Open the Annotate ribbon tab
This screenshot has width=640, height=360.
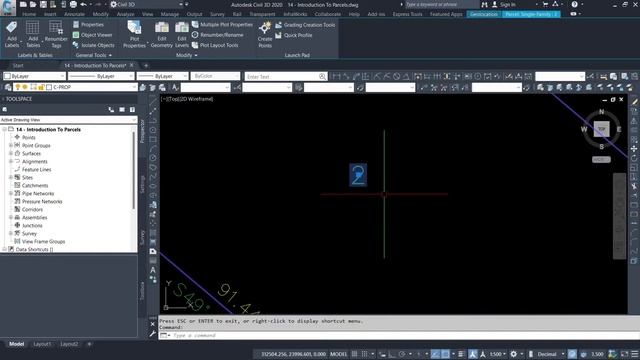[x=74, y=14]
